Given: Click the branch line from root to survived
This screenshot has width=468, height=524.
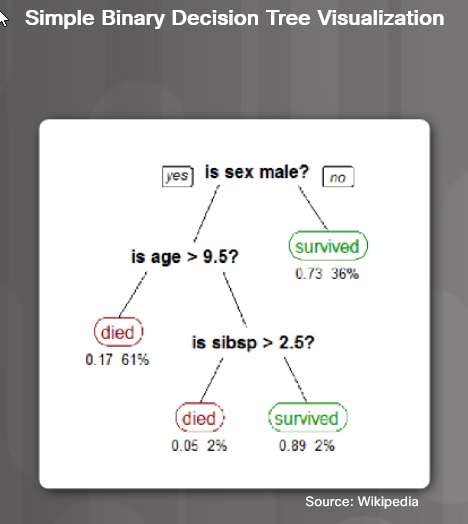Looking at the screenshot, I should 313,208.
